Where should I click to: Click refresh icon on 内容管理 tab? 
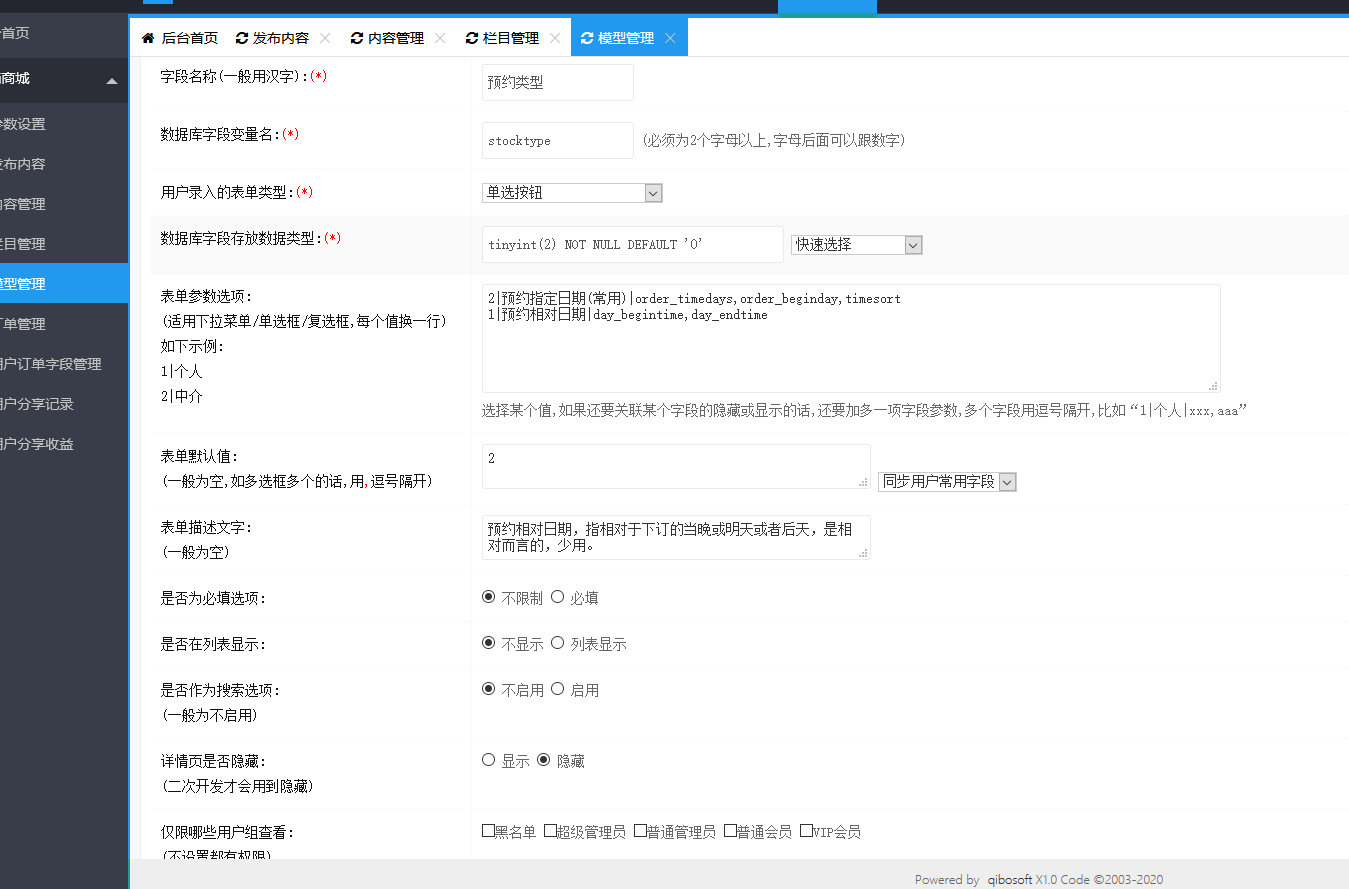(x=357, y=38)
